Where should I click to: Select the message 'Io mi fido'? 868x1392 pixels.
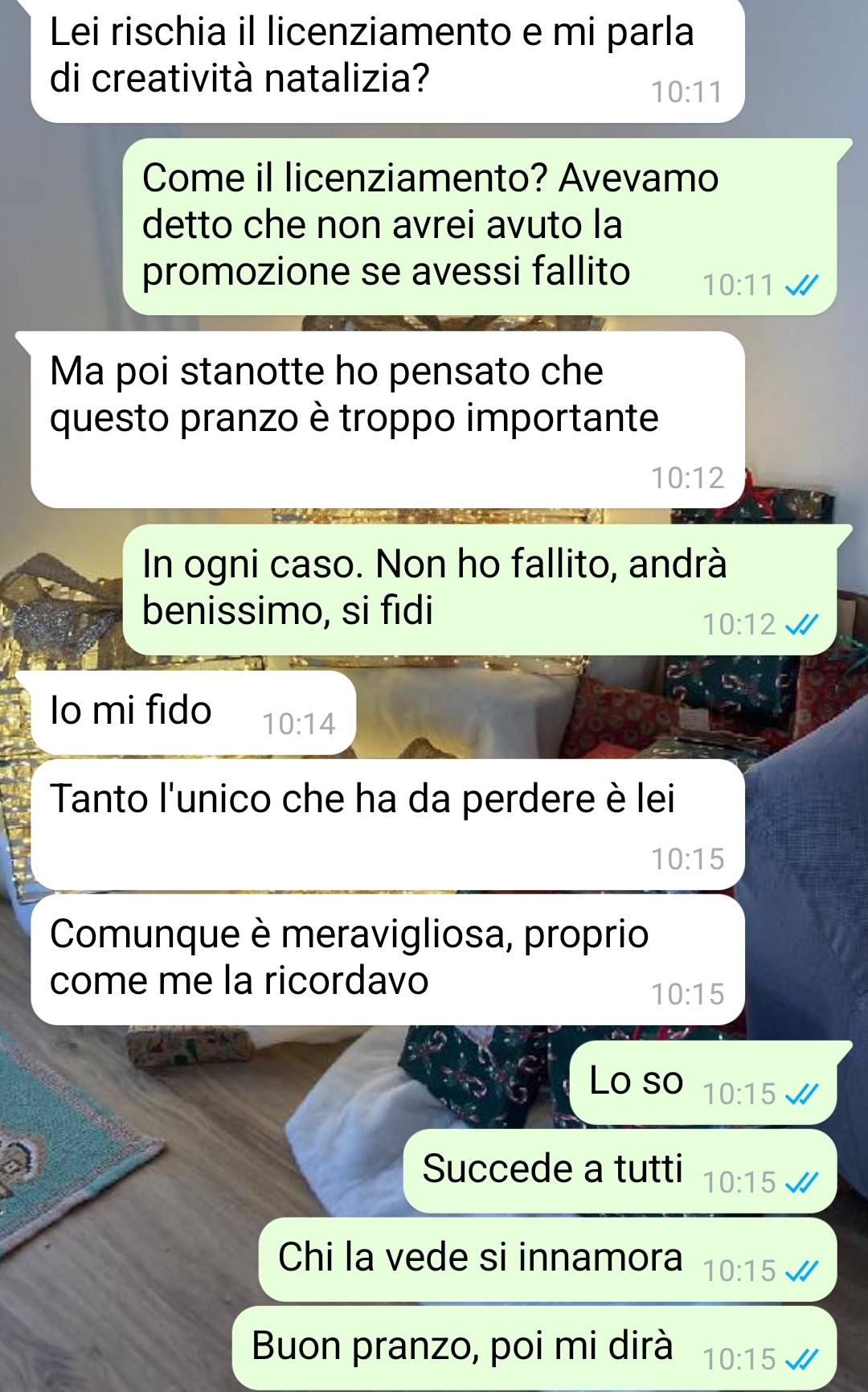[193, 712]
